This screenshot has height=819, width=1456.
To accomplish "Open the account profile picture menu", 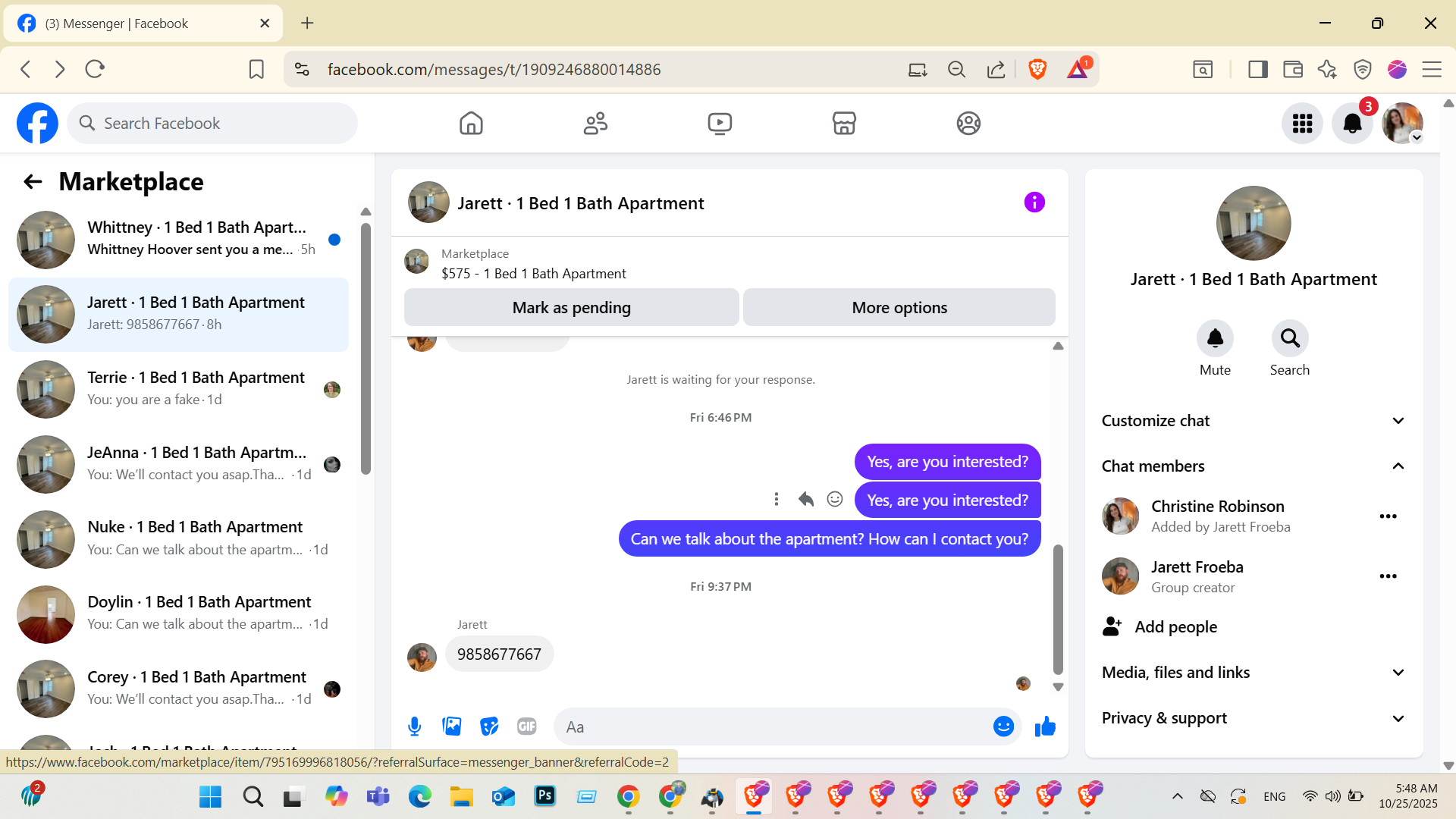I will coord(1402,123).
